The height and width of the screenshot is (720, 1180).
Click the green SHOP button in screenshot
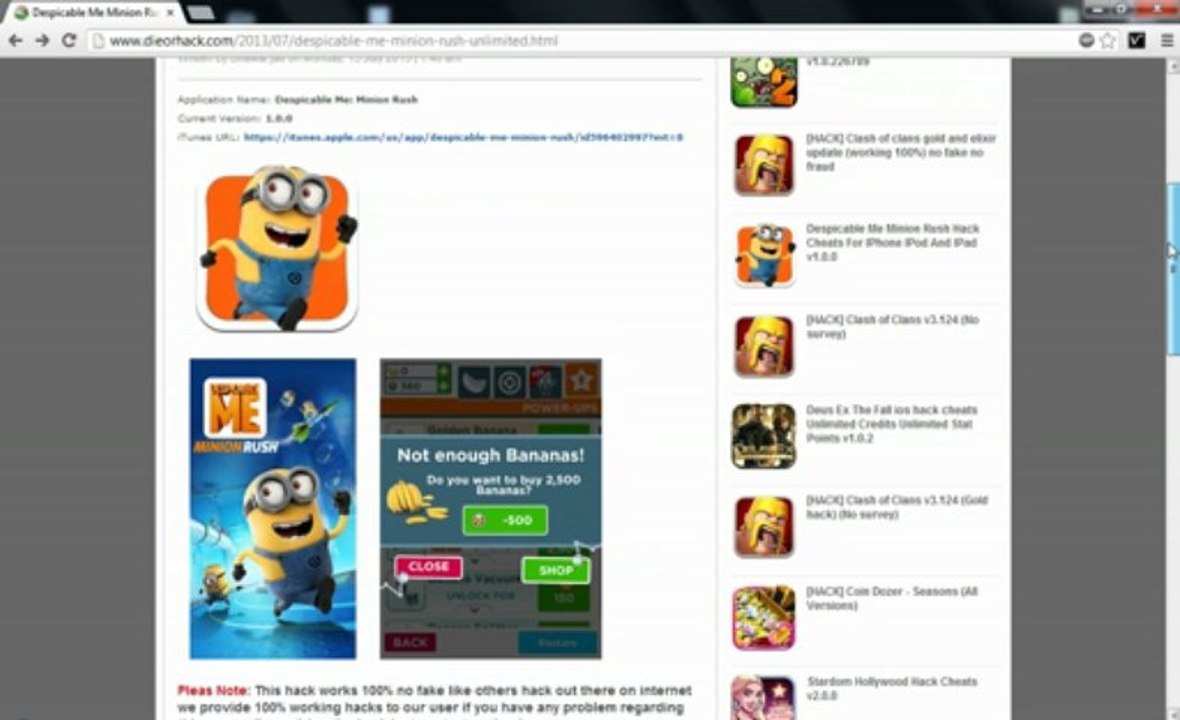click(555, 570)
